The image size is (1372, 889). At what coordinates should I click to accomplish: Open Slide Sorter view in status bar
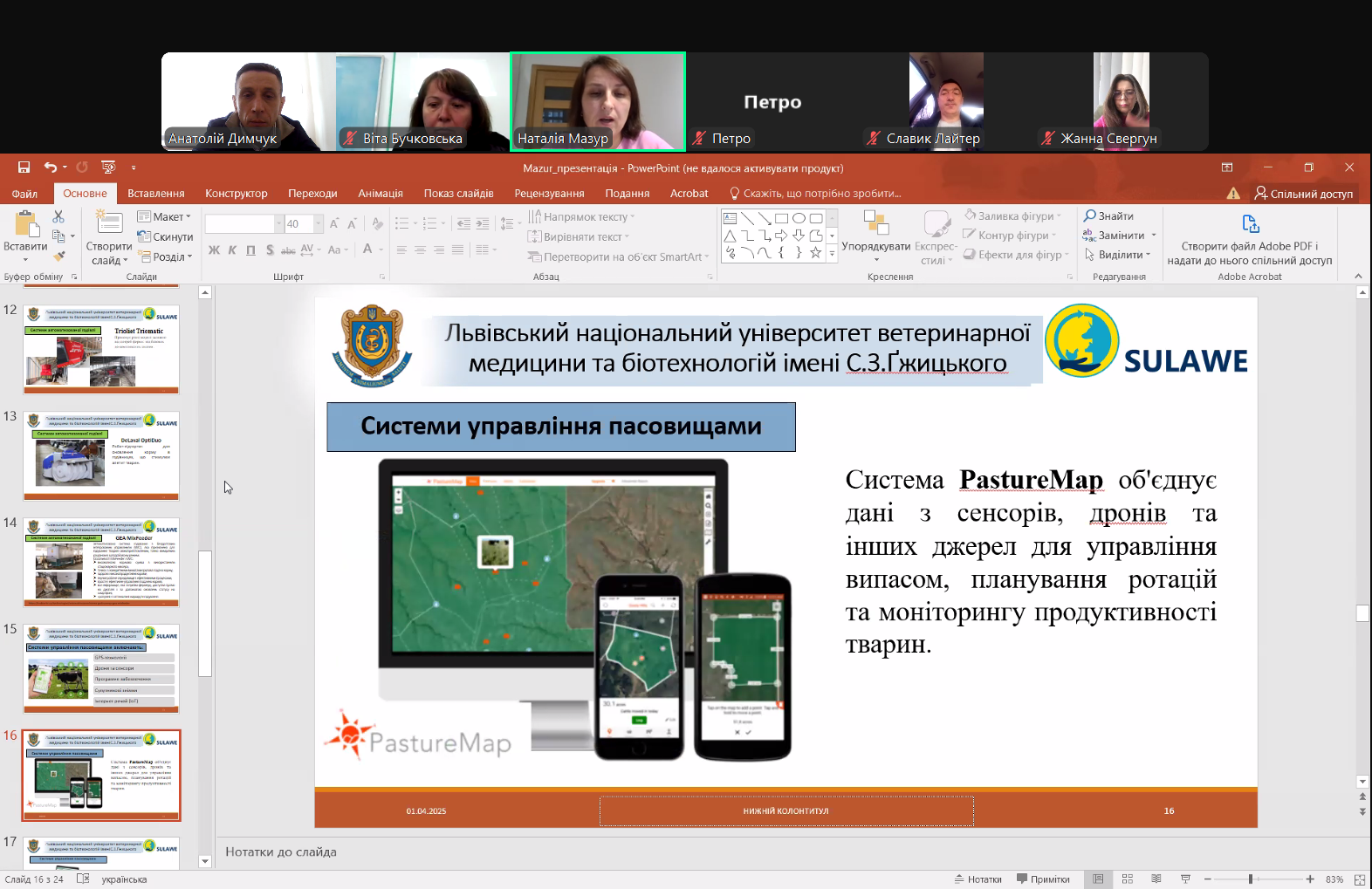point(1127,879)
